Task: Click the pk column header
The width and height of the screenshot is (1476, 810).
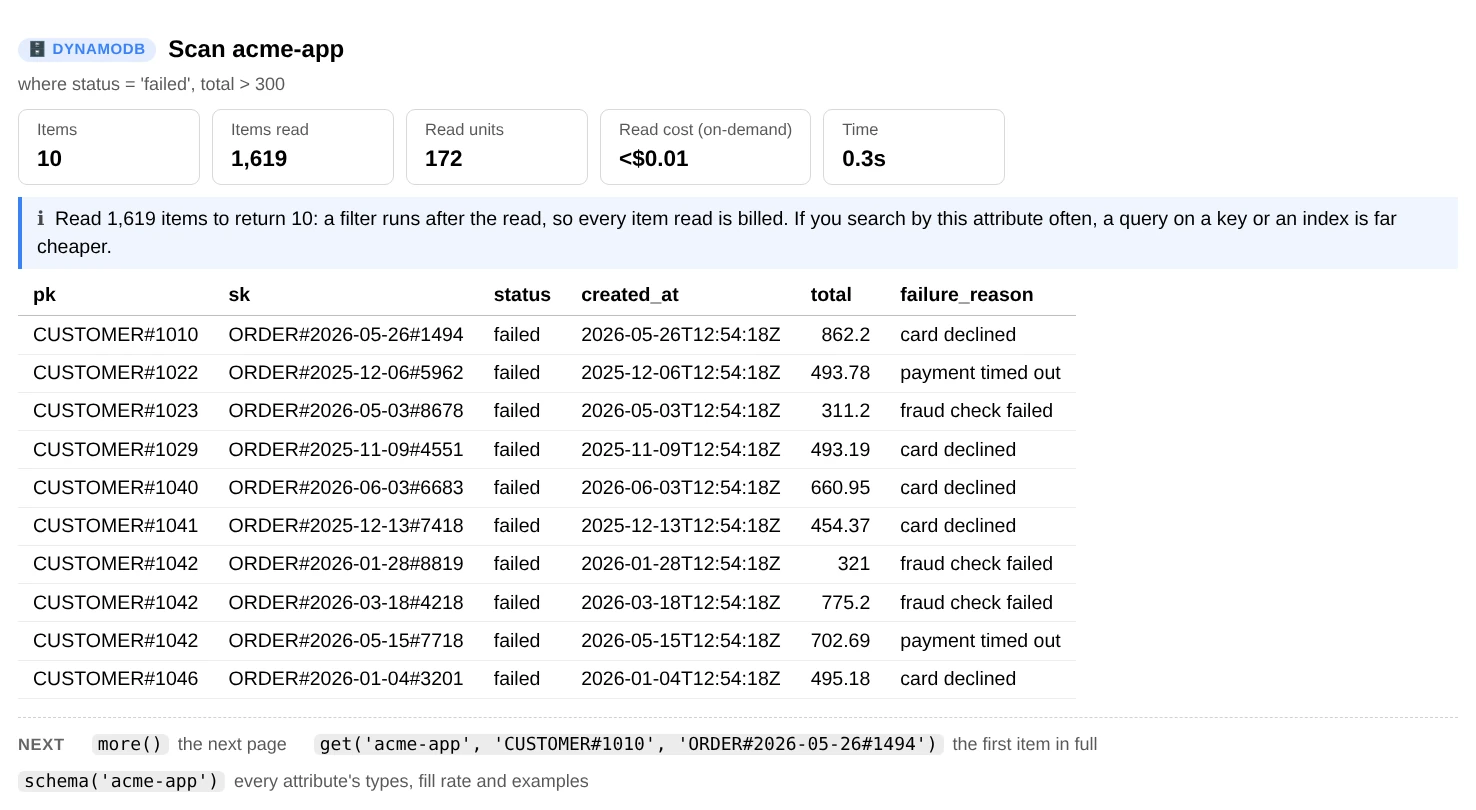Action: click(x=44, y=295)
